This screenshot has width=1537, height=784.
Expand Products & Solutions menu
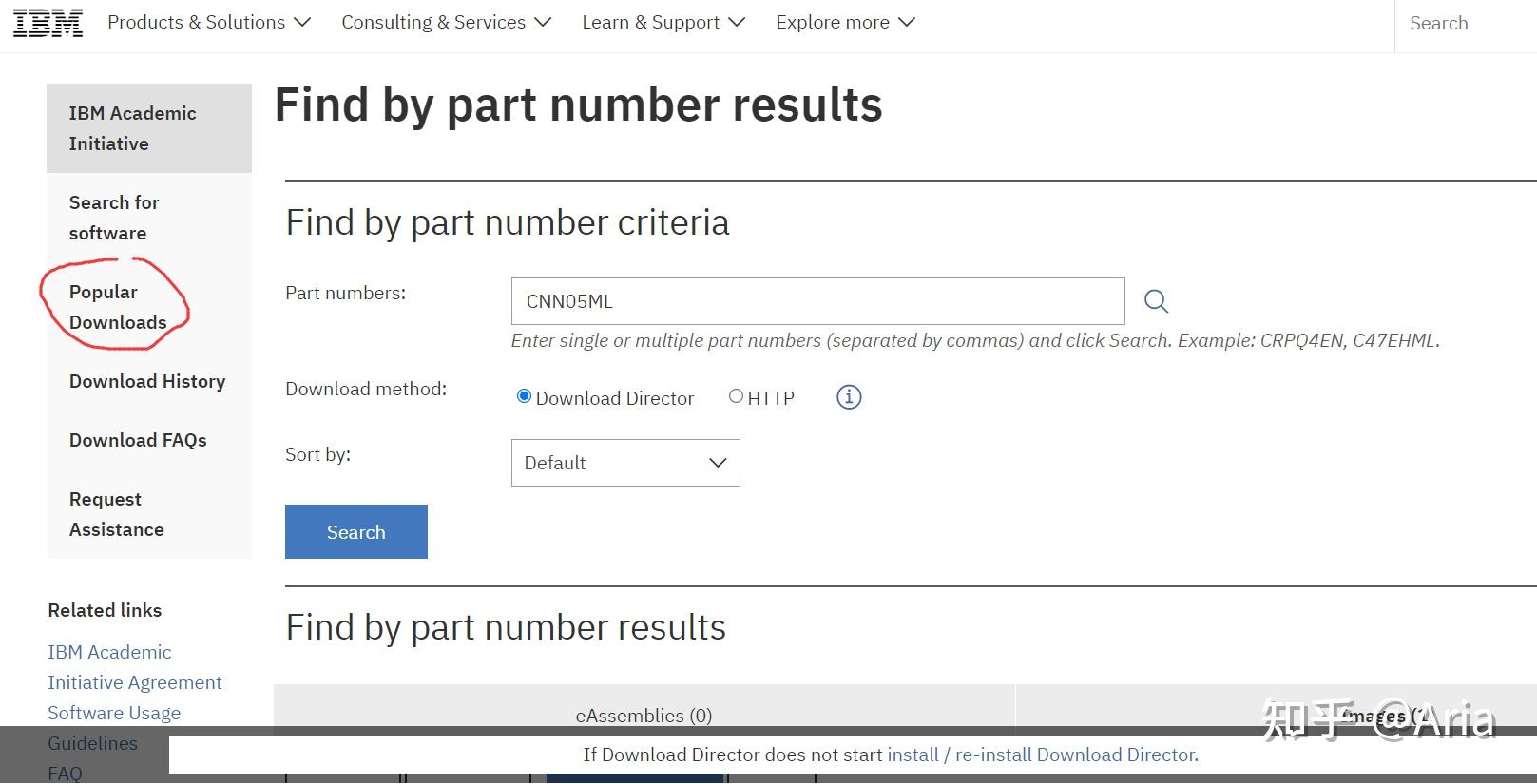pos(208,22)
